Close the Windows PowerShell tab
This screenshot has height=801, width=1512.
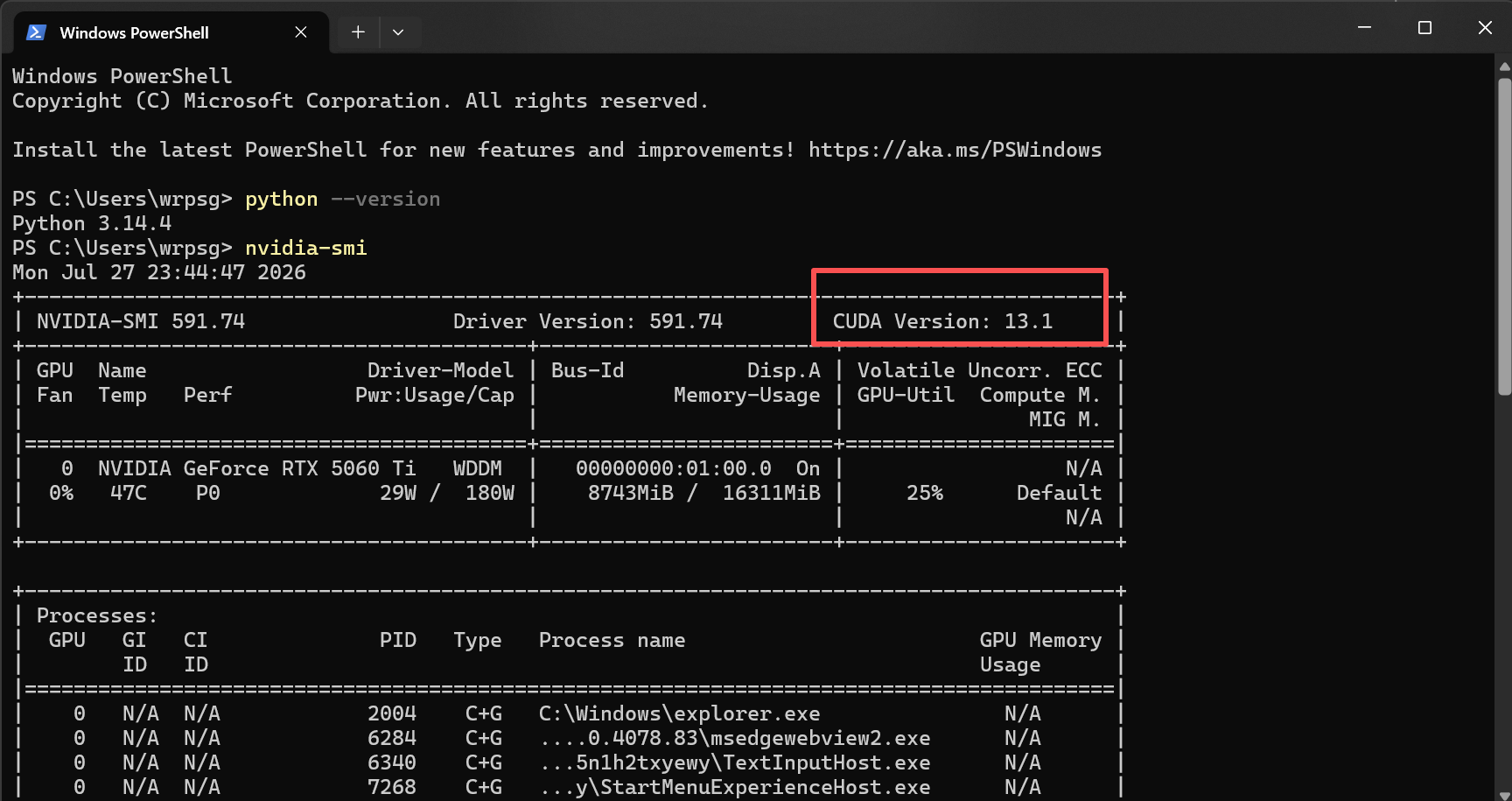click(301, 32)
